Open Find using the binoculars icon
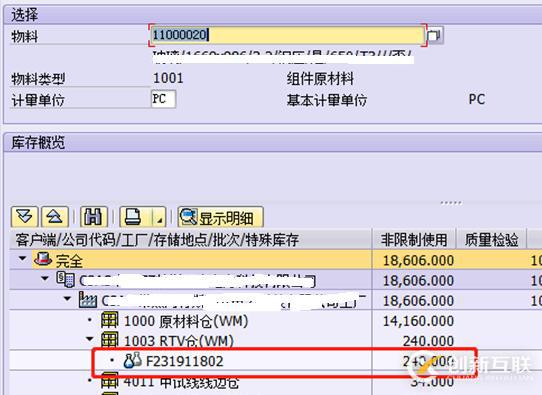The image size is (542, 395). [93, 217]
